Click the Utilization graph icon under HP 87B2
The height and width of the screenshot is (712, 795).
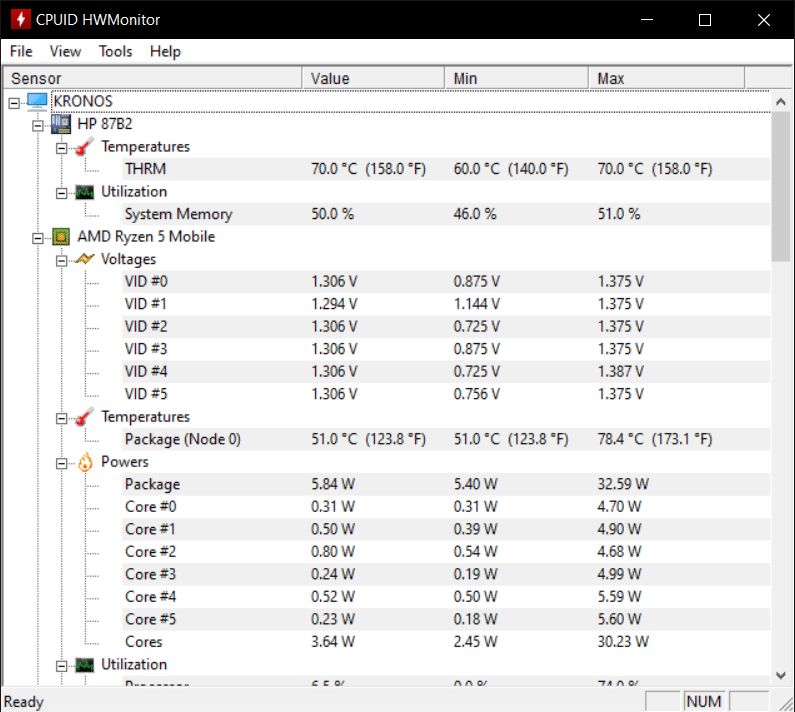(x=85, y=192)
